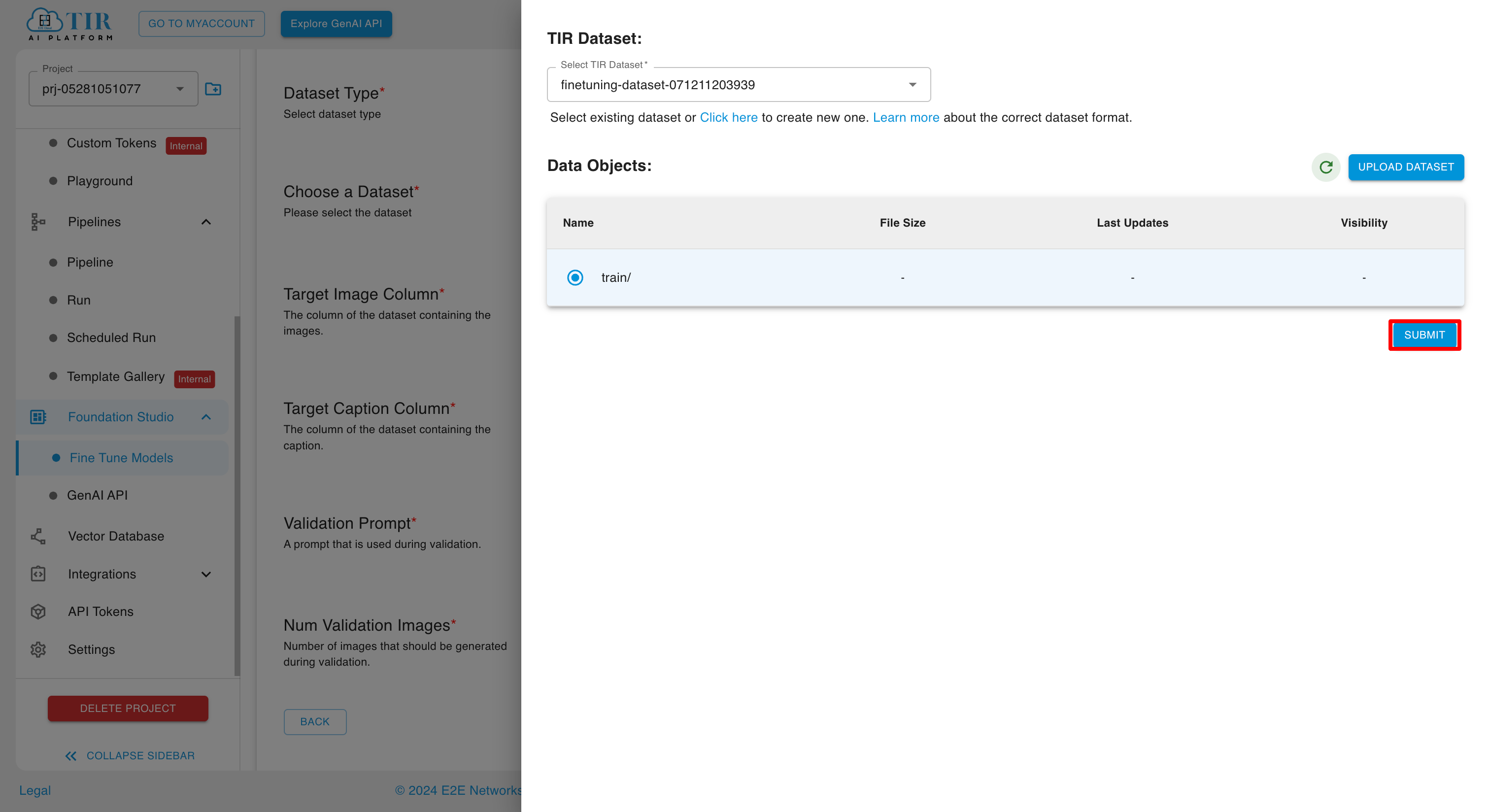Click the COLLAPSE SIDEBAR label
1490x812 pixels.
tap(140, 756)
